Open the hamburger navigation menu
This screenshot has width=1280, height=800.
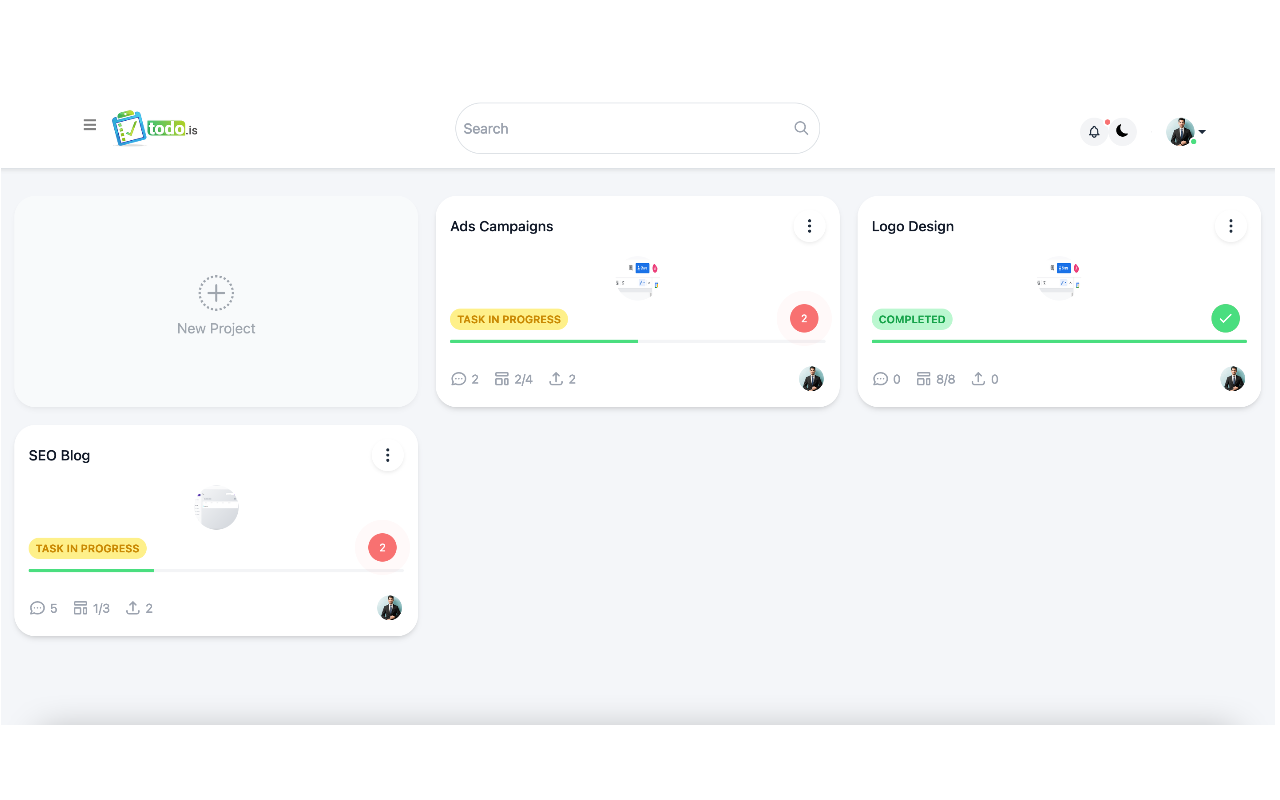[90, 124]
